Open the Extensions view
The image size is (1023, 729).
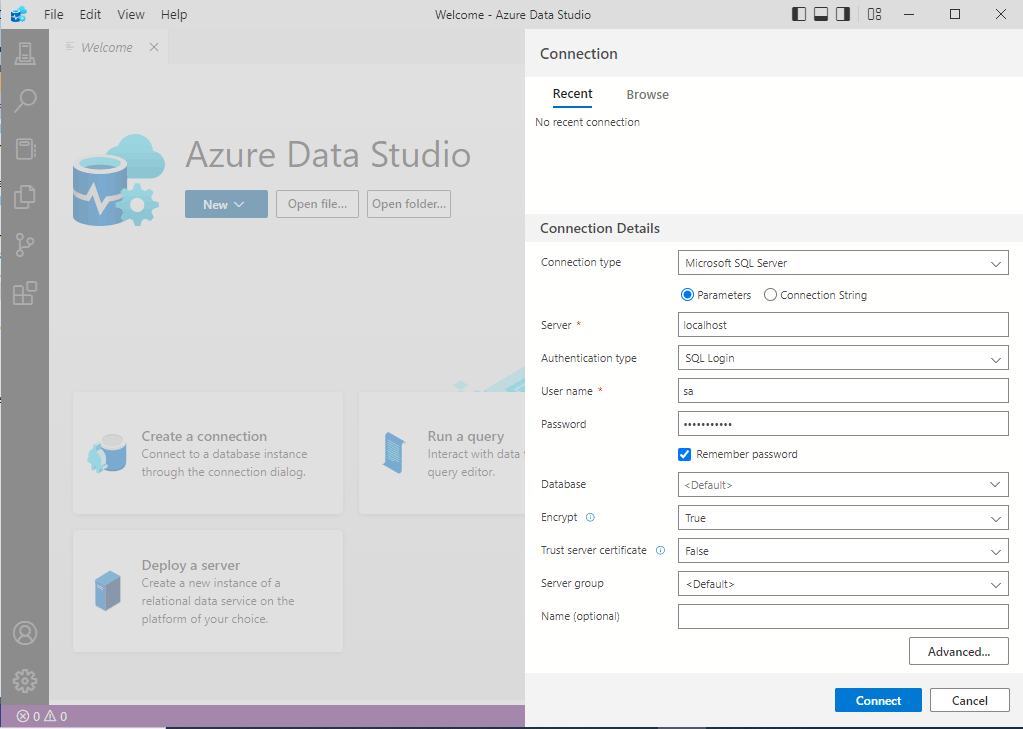(25, 293)
